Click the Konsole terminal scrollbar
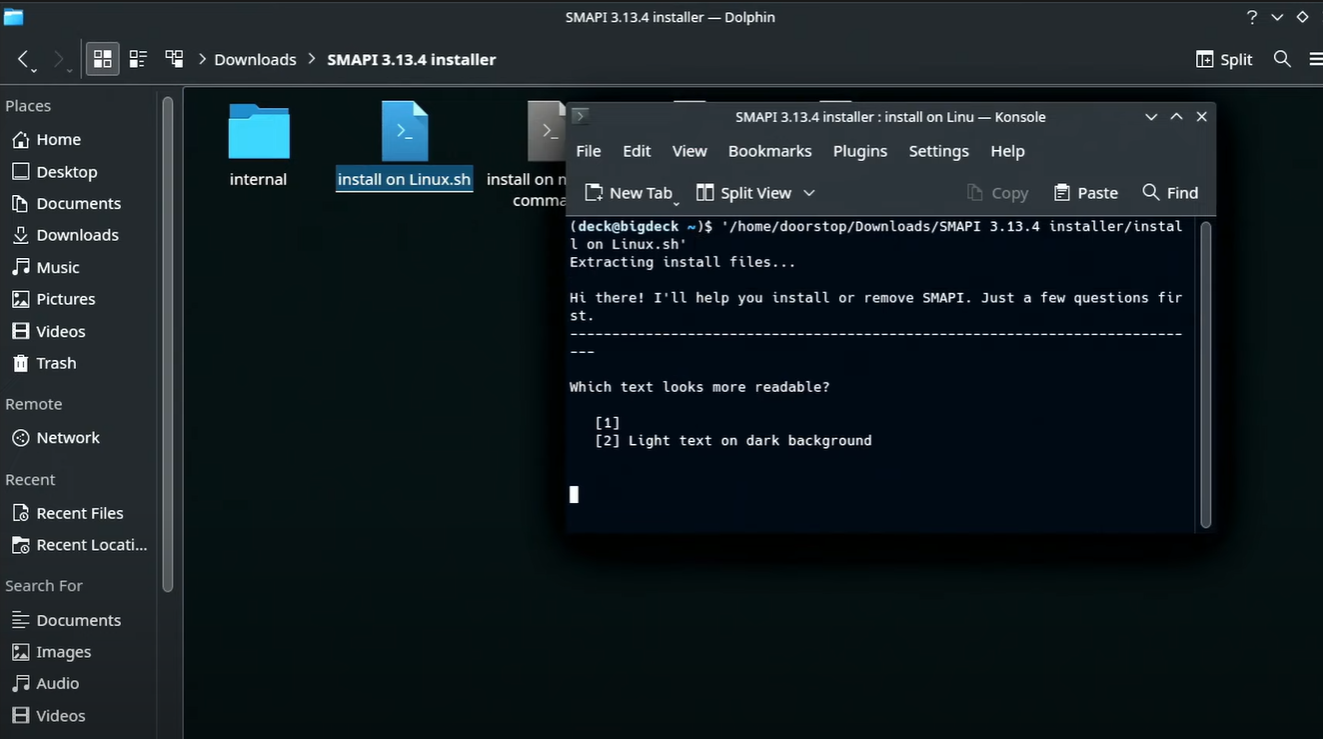 1205,374
